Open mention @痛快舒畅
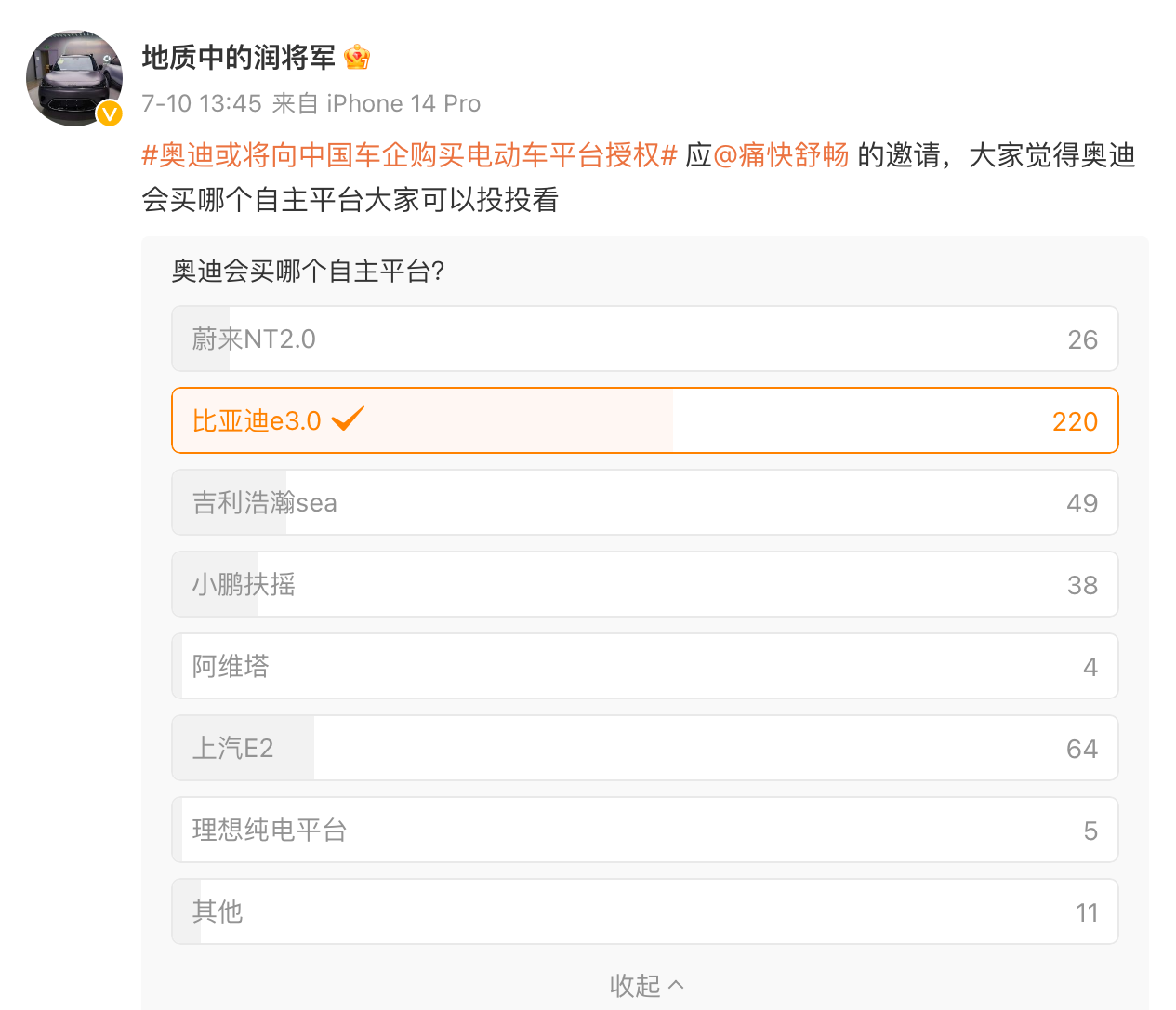 point(781,154)
